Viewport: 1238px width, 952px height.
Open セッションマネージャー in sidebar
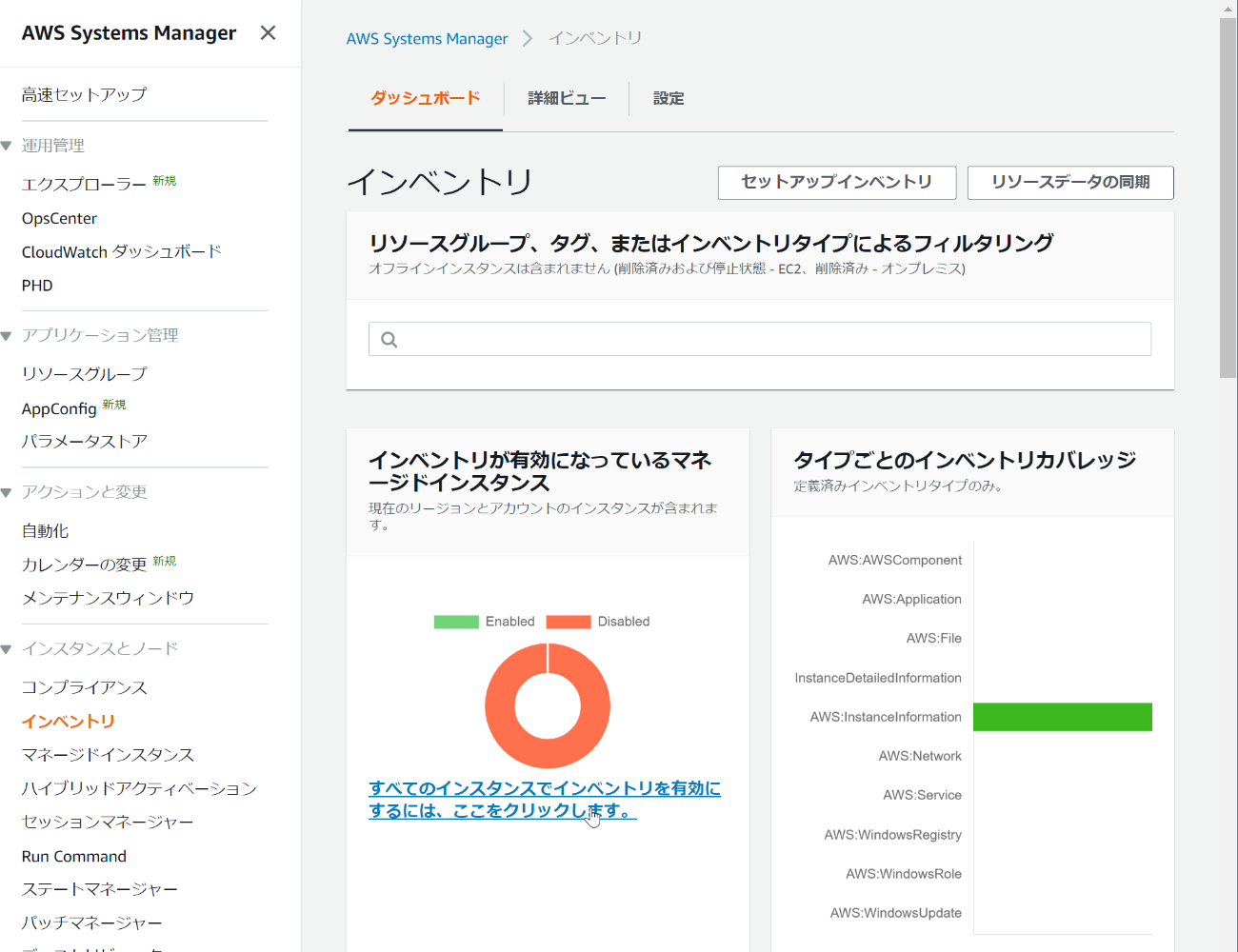(108, 822)
